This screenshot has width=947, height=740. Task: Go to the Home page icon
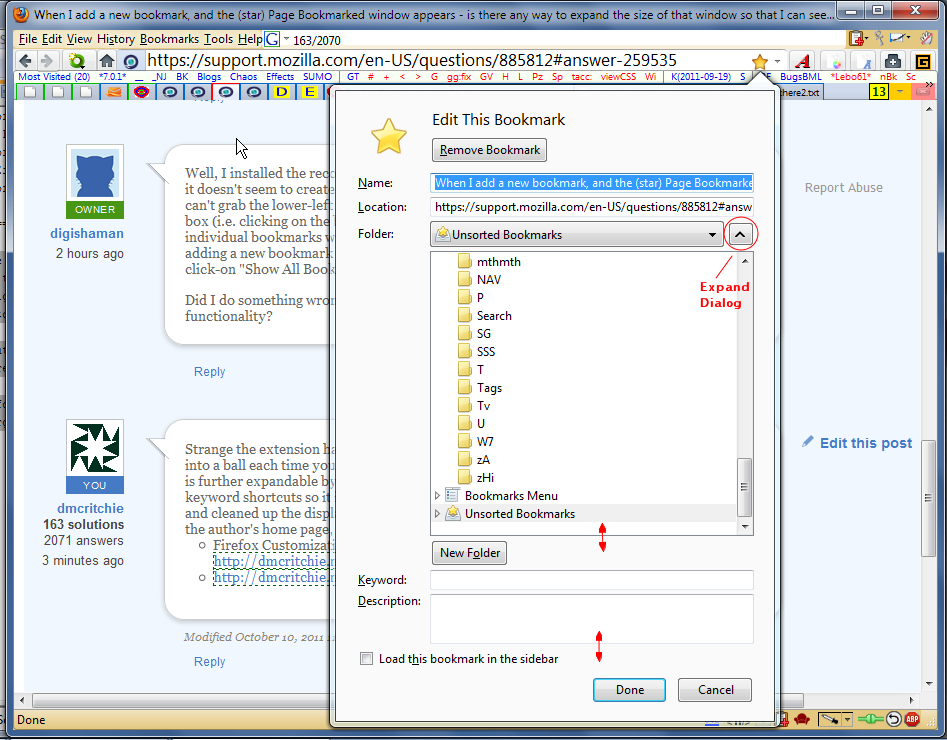pyautogui.click(x=107, y=60)
